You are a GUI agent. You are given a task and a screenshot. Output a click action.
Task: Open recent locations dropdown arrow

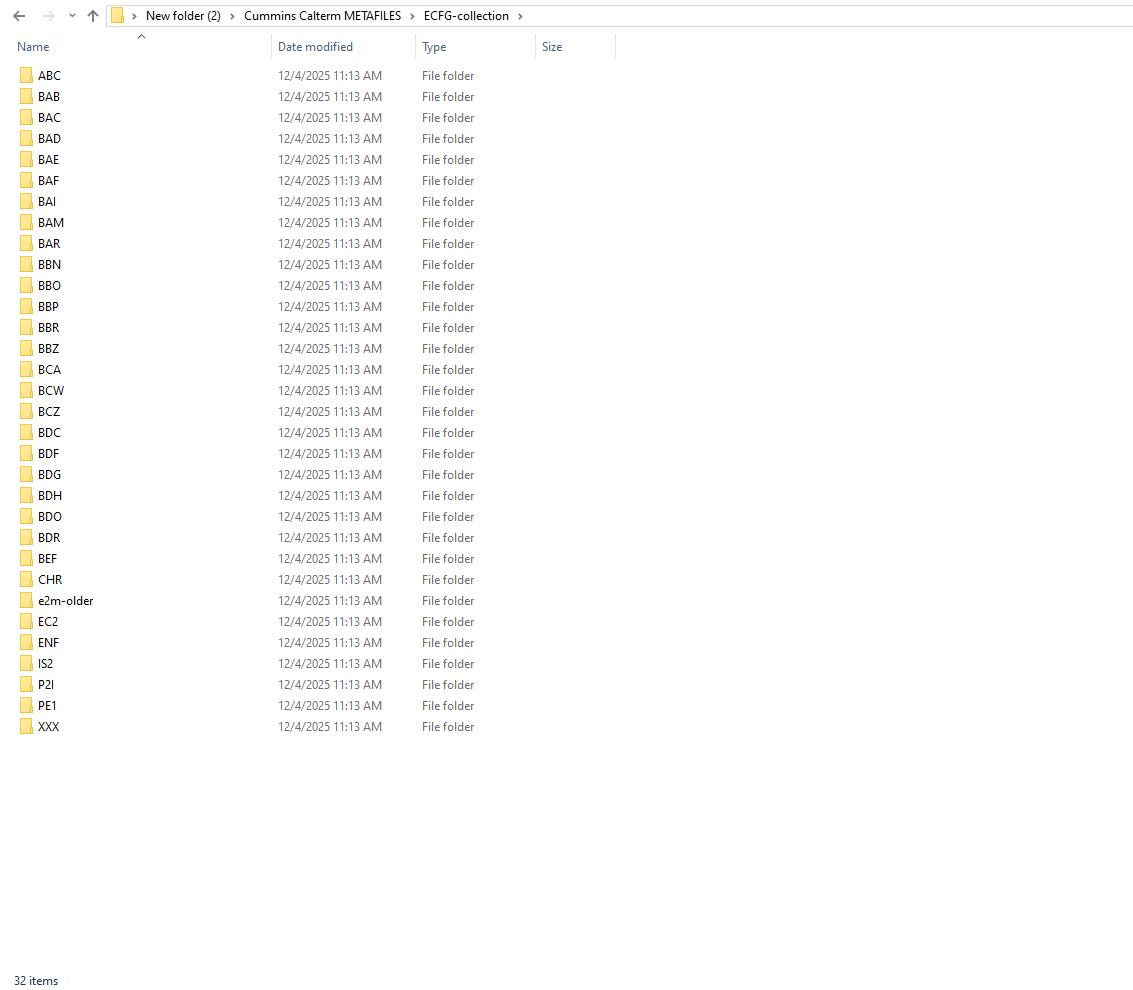(72, 16)
